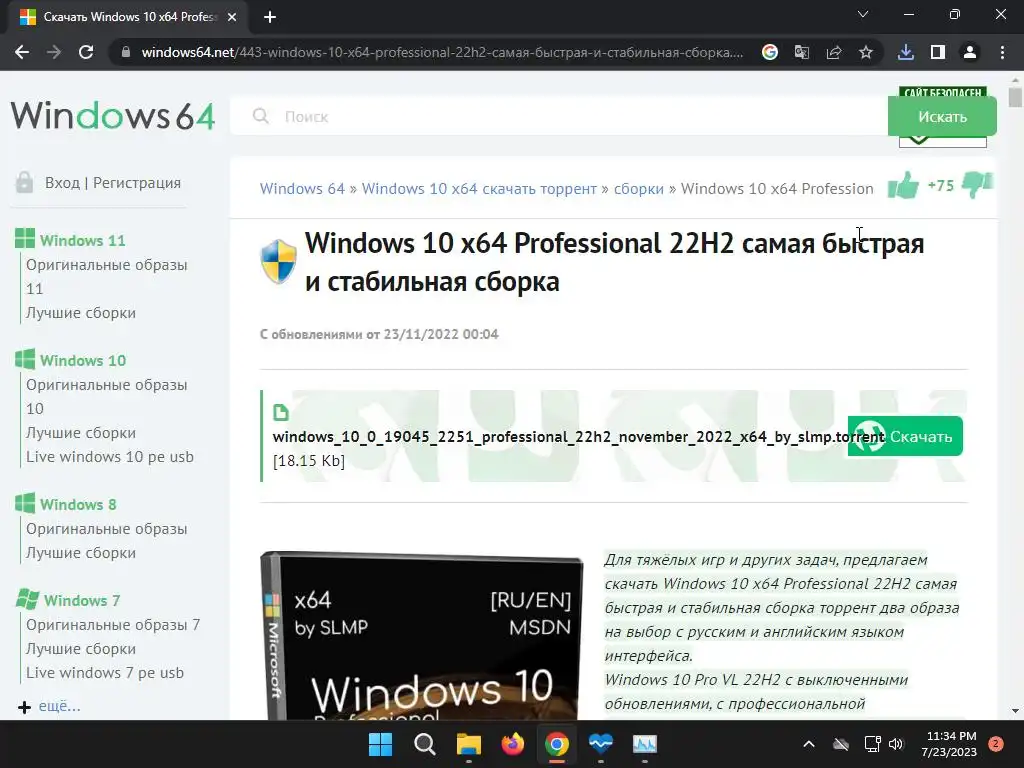
Task: Open Chrome downloads
Action: coord(906,52)
